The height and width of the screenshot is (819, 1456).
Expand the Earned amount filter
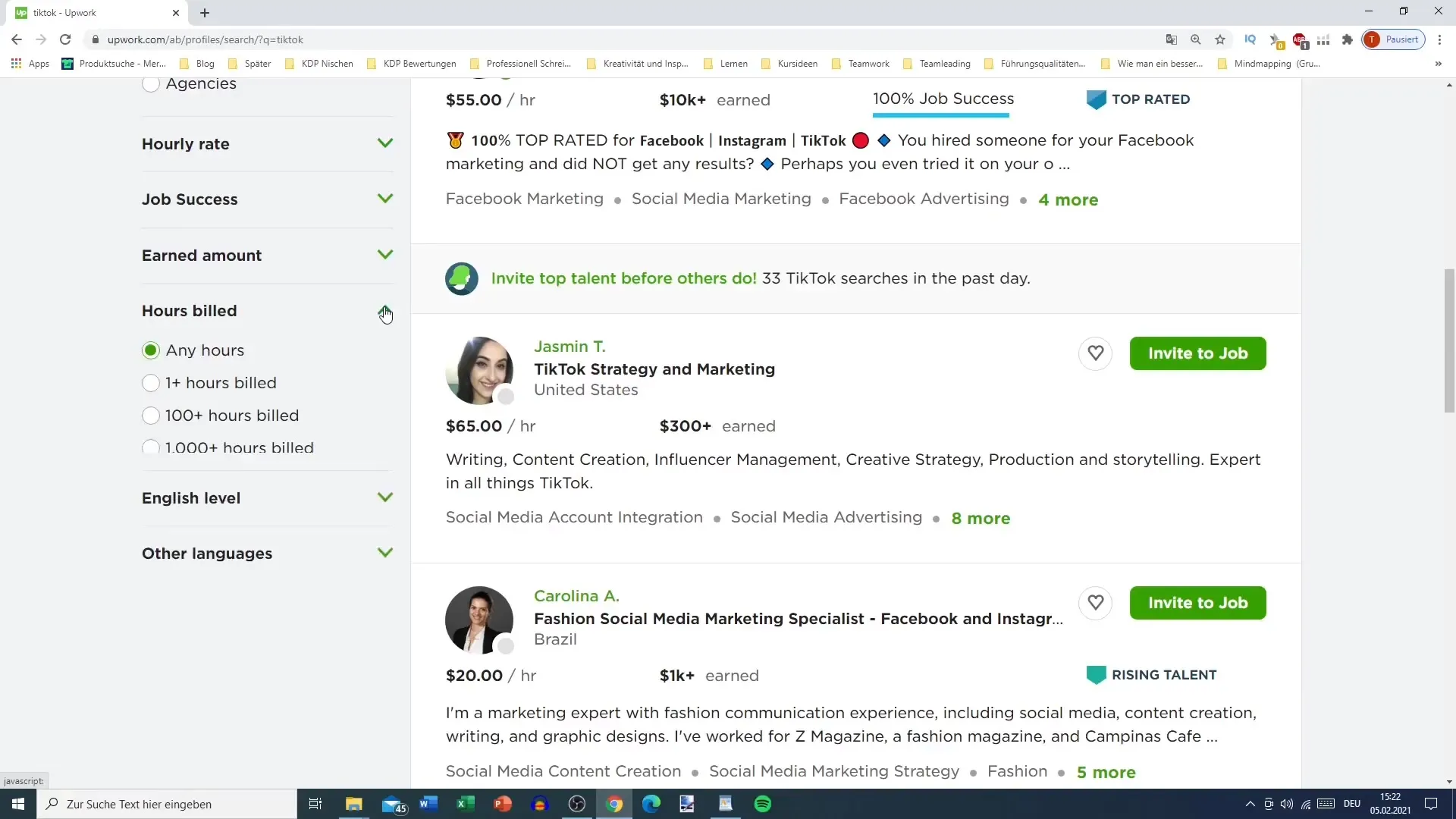(385, 255)
